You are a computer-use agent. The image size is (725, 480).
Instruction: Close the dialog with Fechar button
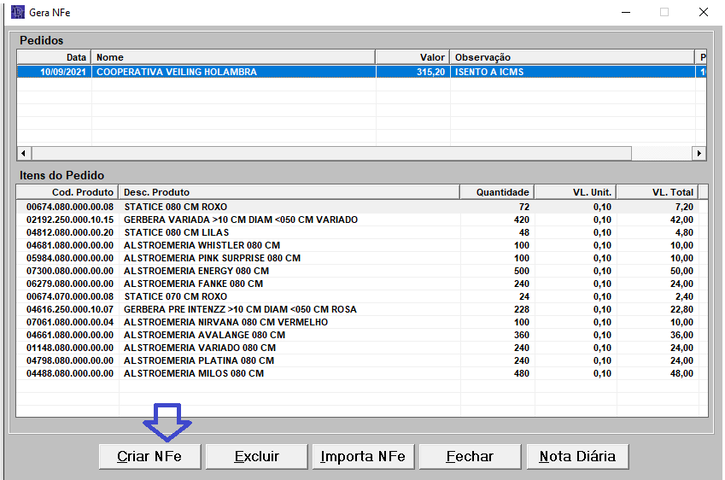469,456
